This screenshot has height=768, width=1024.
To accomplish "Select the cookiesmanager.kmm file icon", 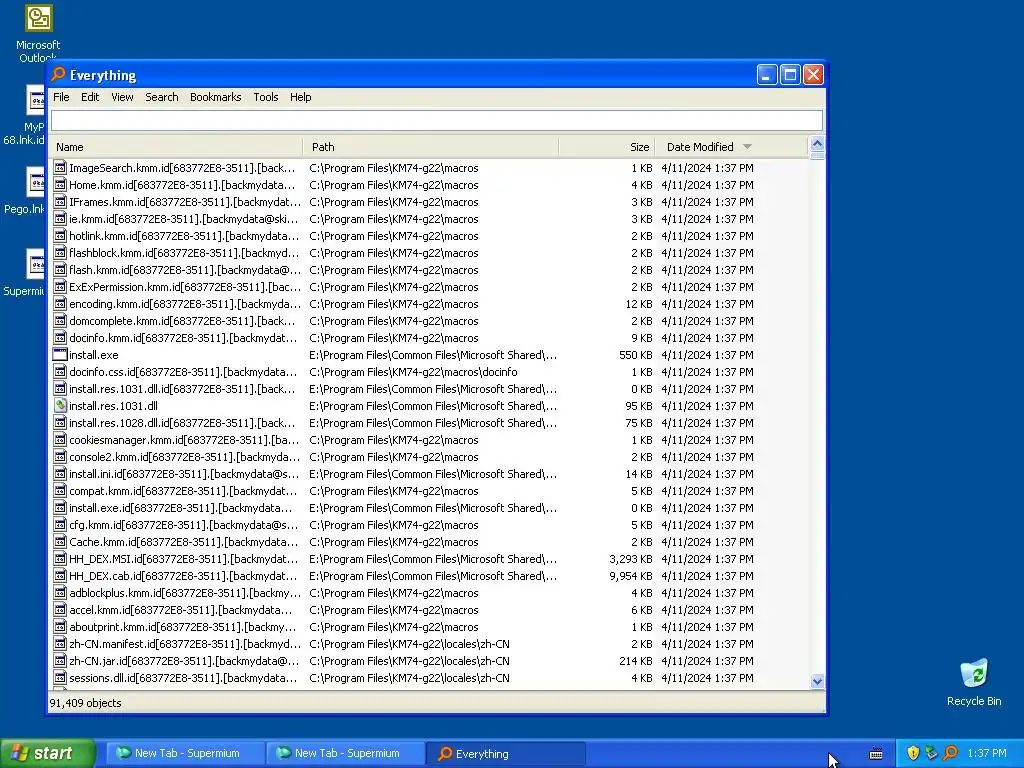I will [x=60, y=440].
